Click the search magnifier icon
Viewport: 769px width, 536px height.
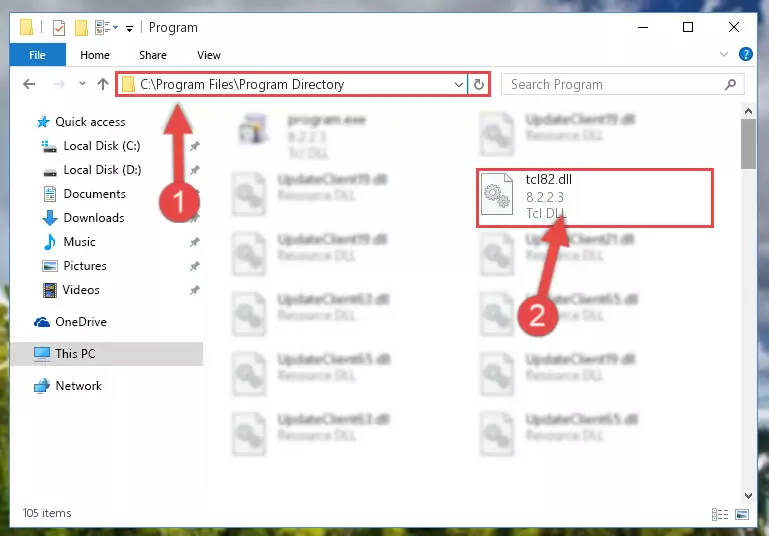click(x=730, y=84)
